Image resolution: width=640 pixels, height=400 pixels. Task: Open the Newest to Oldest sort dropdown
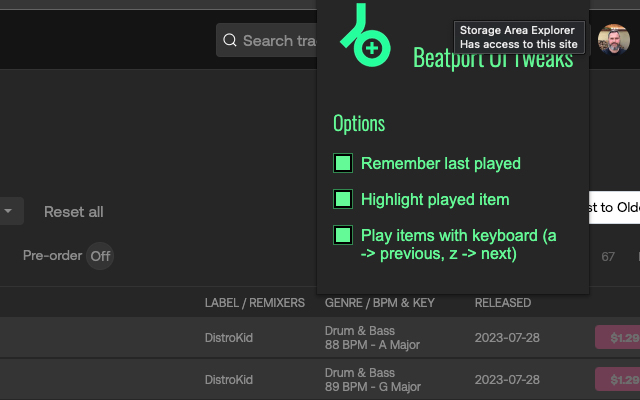[613, 207]
